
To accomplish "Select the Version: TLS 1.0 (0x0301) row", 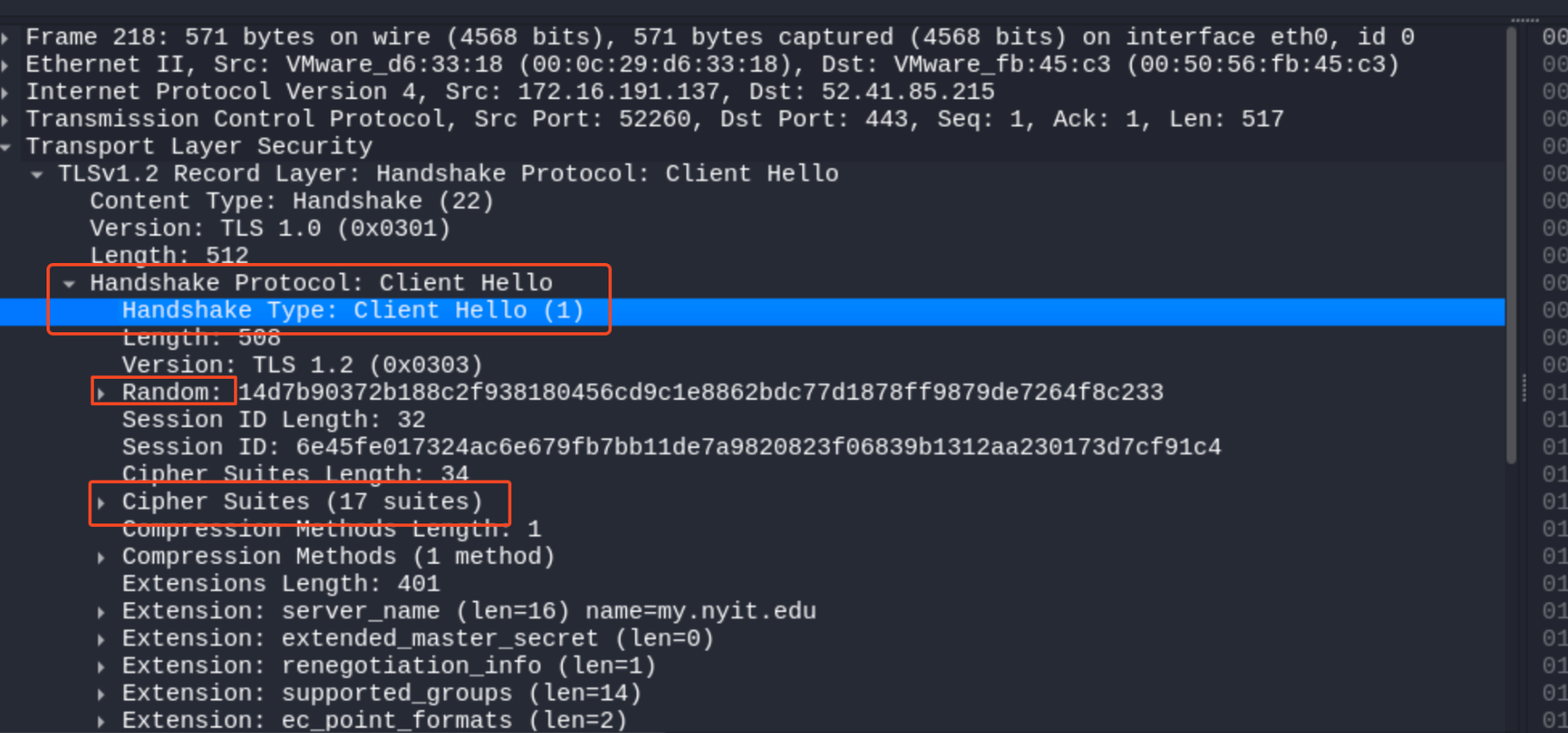I will (x=269, y=229).
